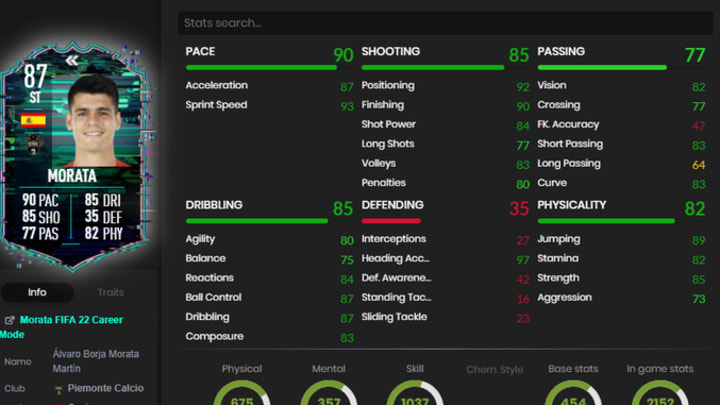Switch to the Info tab
The image size is (720, 405).
(x=37, y=292)
